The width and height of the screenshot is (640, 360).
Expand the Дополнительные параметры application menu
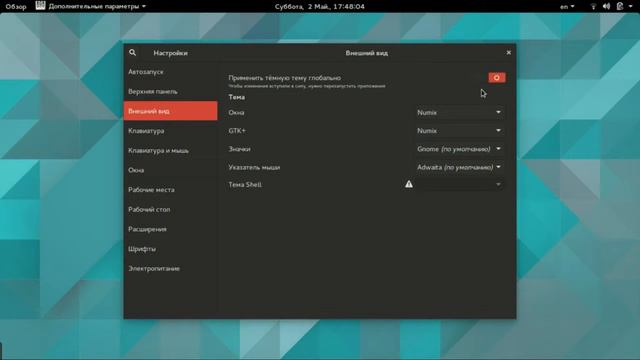click(97, 6)
